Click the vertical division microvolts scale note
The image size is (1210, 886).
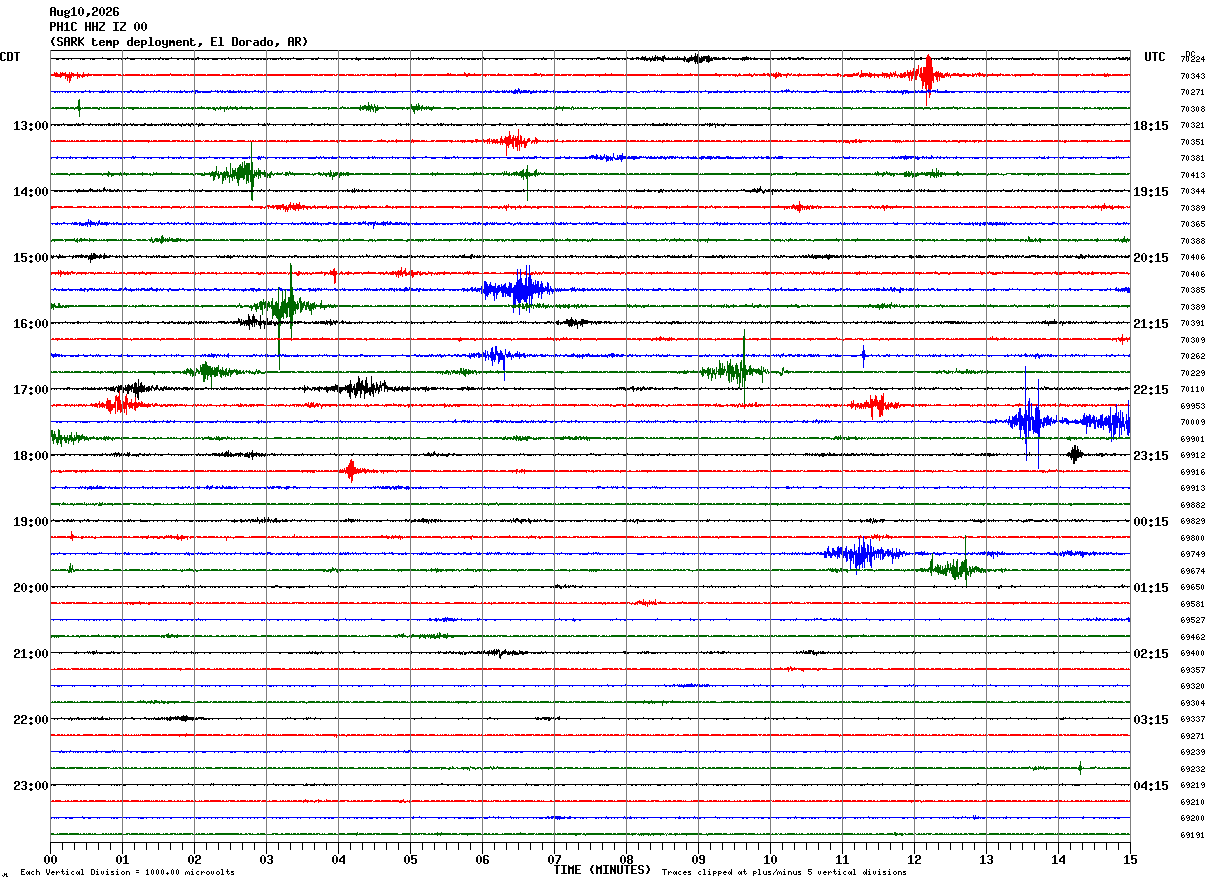coord(127,872)
